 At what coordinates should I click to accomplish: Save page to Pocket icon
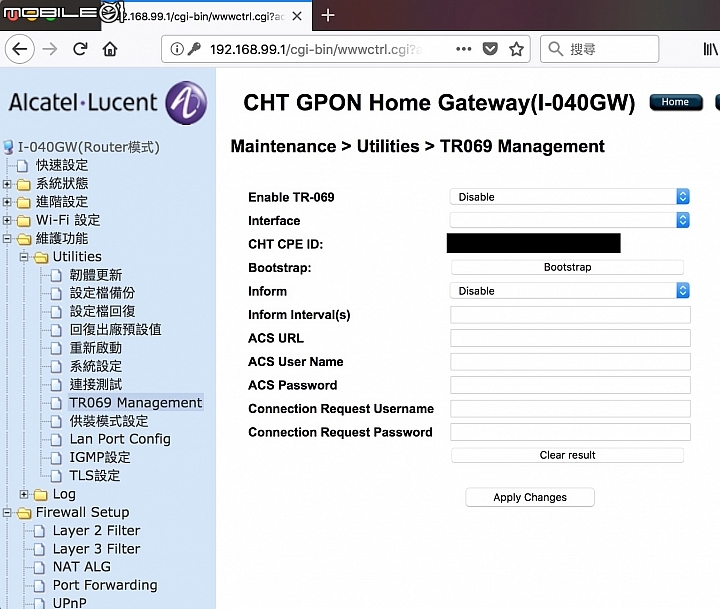(x=490, y=49)
